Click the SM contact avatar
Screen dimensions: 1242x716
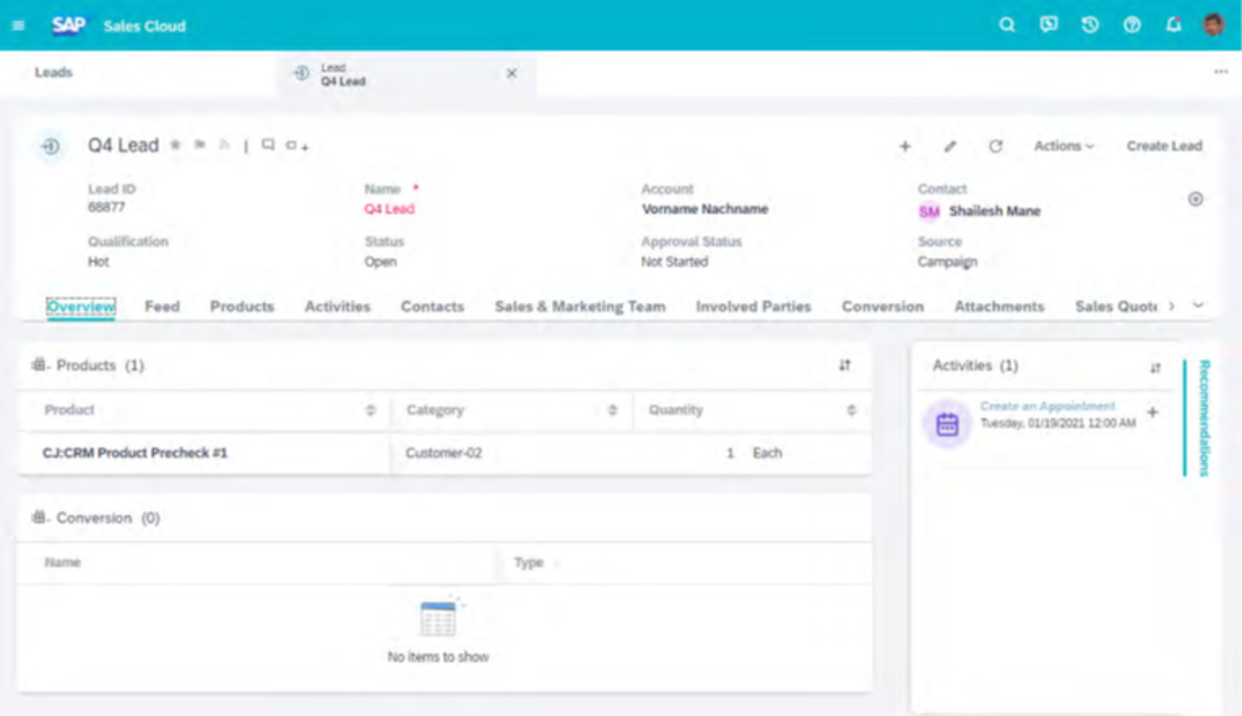click(x=929, y=211)
